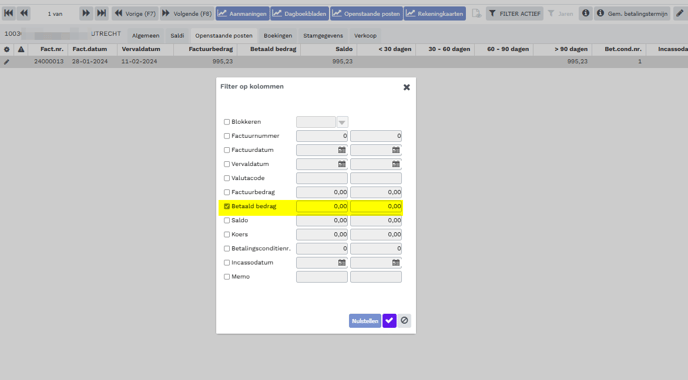Click the pencil edit icon in top toolbar

click(x=679, y=13)
